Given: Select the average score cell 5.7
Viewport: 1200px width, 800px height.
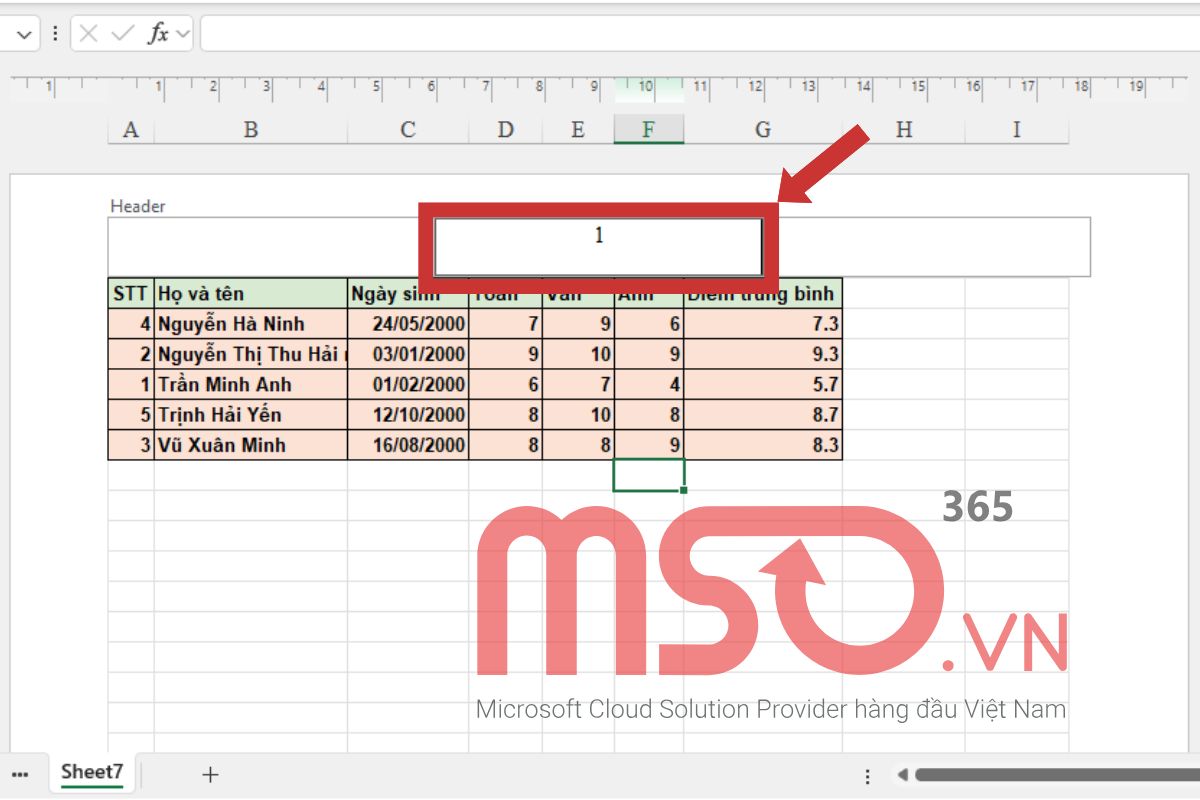Looking at the screenshot, I should click(x=763, y=384).
